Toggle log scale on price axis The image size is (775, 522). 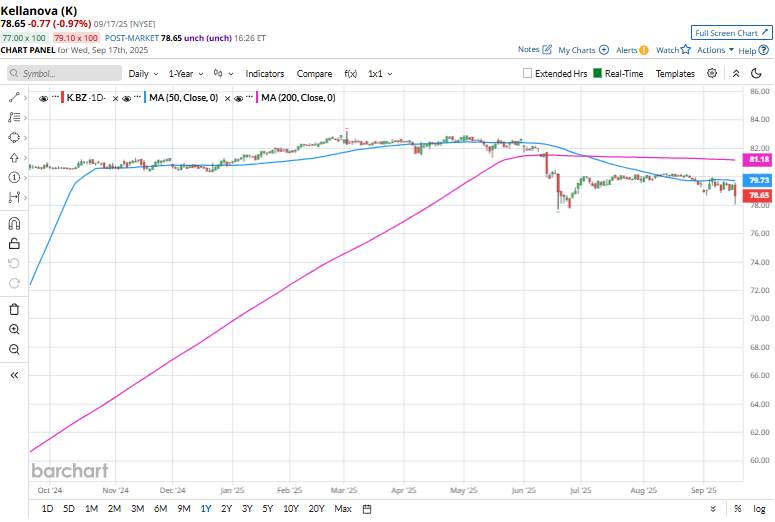coord(759,509)
